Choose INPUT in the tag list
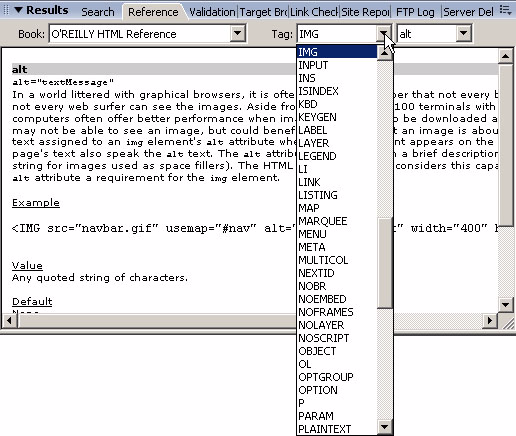516x436 pixels. point(337,65)
